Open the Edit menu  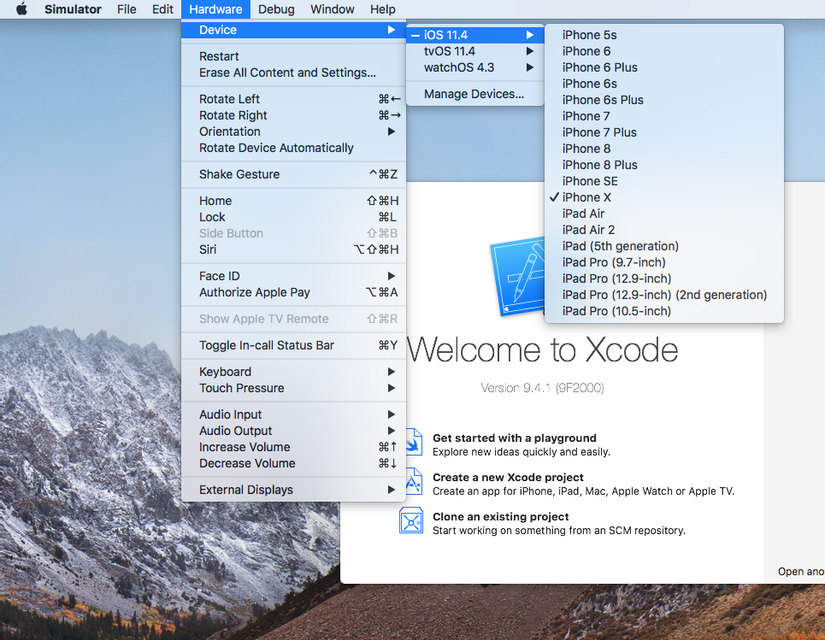tap(163, 9)
